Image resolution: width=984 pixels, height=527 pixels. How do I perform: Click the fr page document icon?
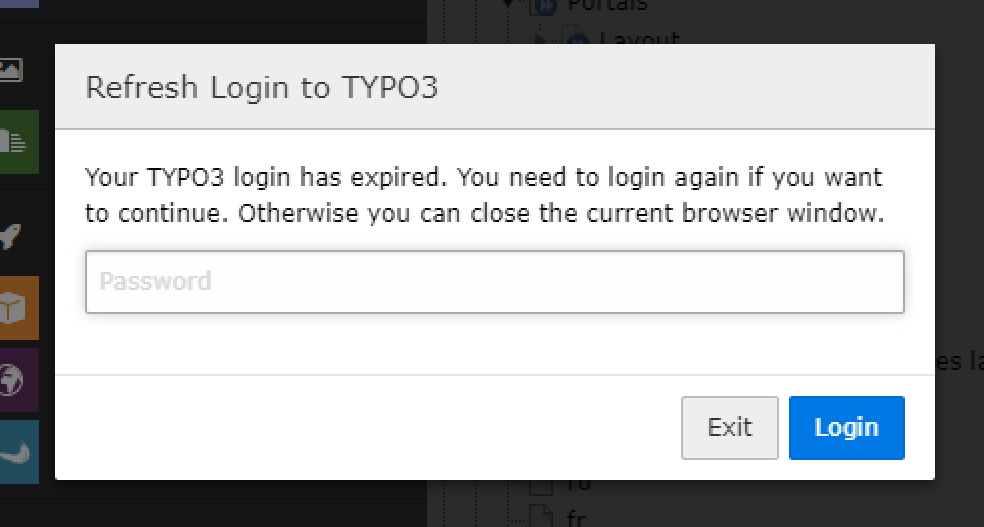point(541,518)
